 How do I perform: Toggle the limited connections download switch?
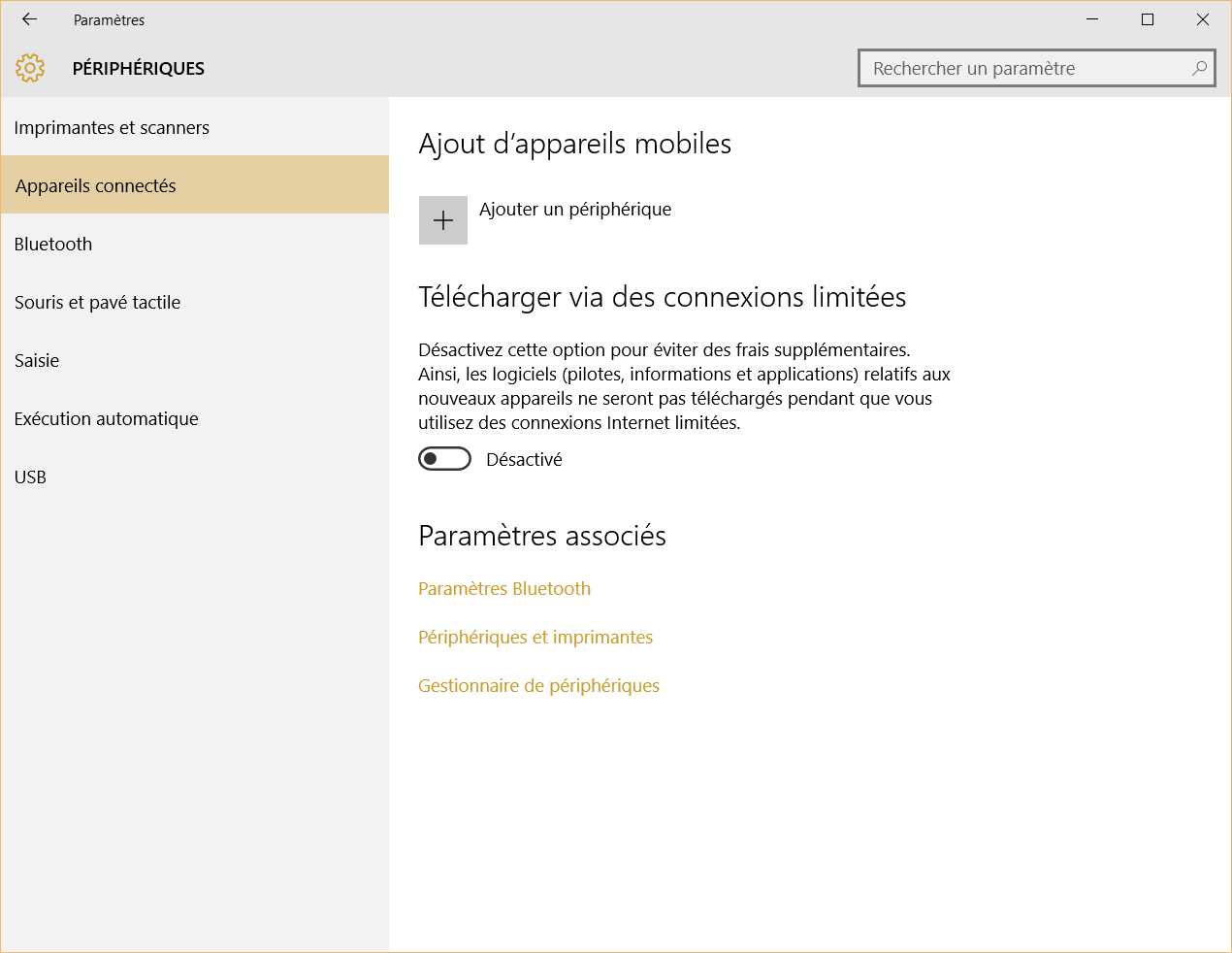click(444, 459)
